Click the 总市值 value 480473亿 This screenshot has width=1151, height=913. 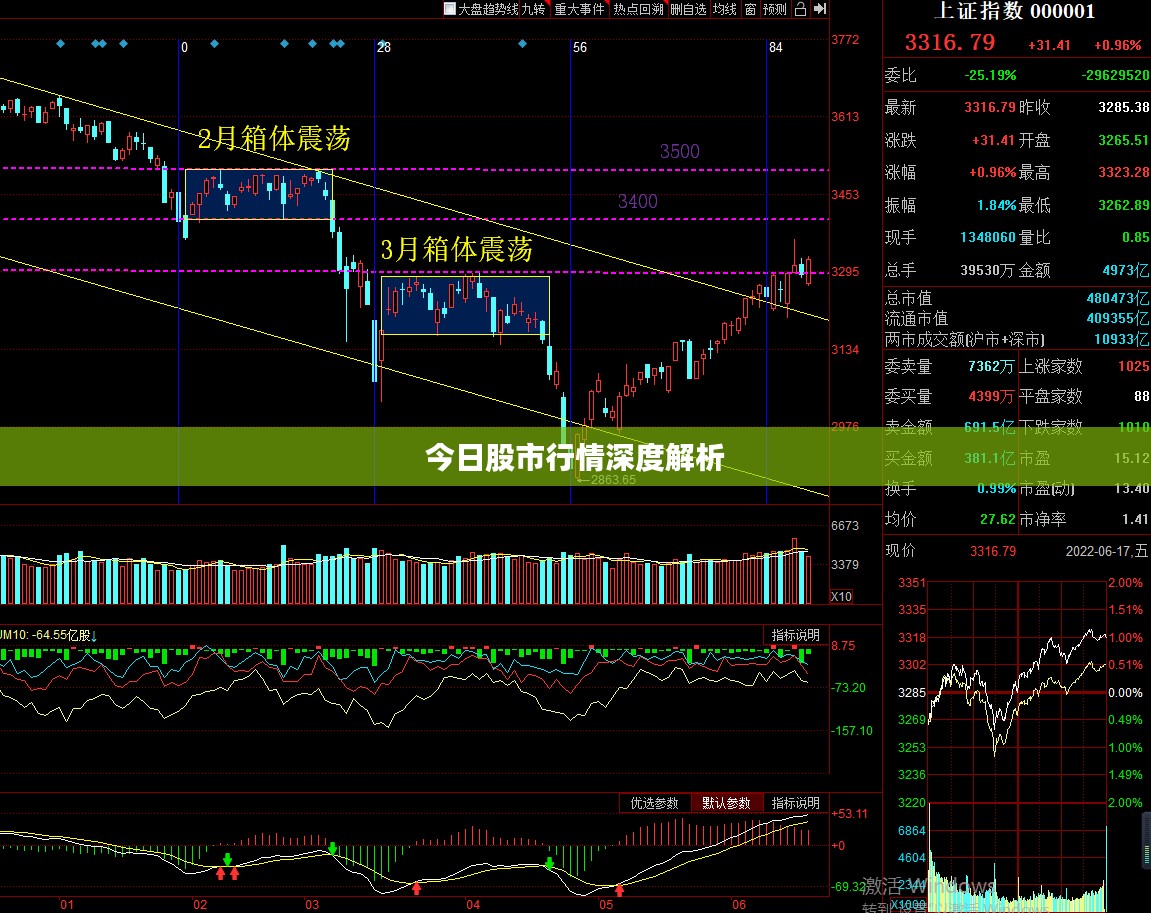click(x=1118, y=298)
